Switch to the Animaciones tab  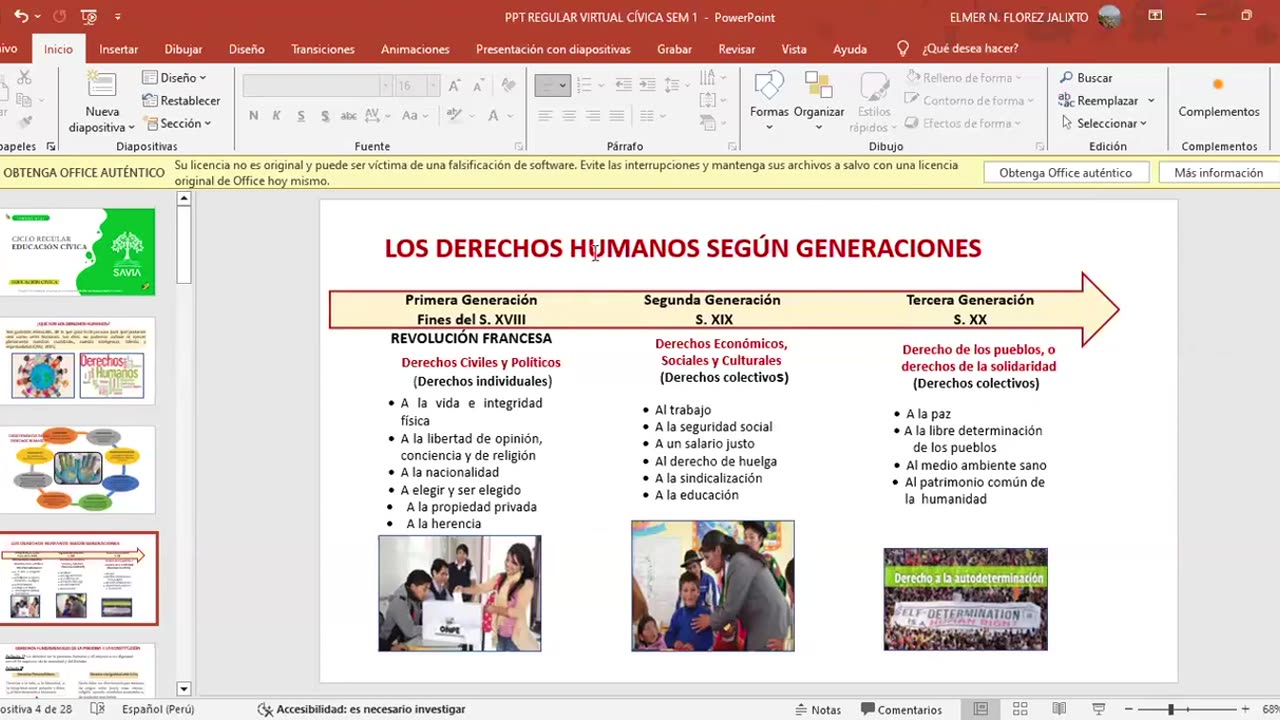415,49
